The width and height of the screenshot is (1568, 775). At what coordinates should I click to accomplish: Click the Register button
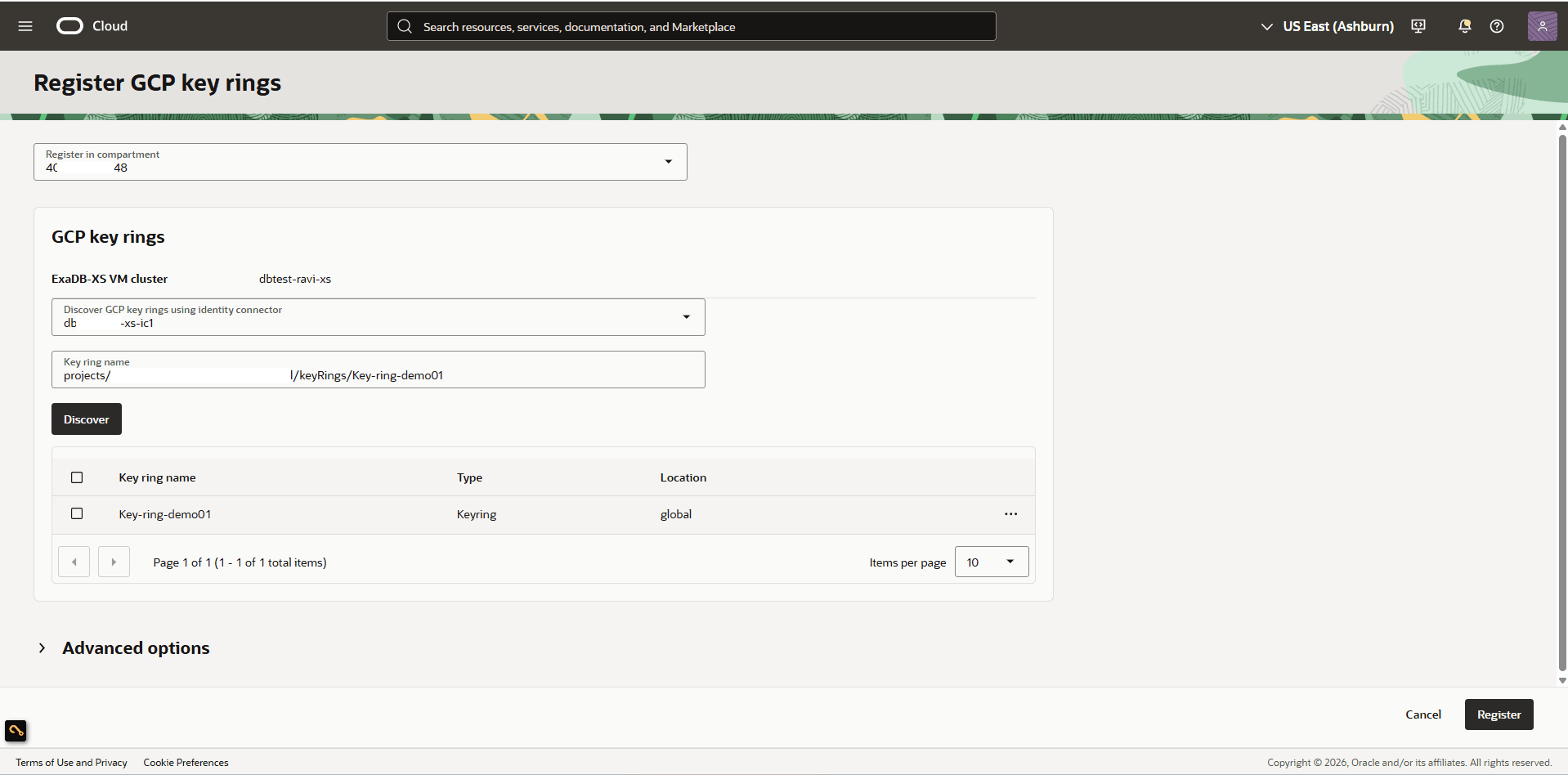coord(1499,715)
